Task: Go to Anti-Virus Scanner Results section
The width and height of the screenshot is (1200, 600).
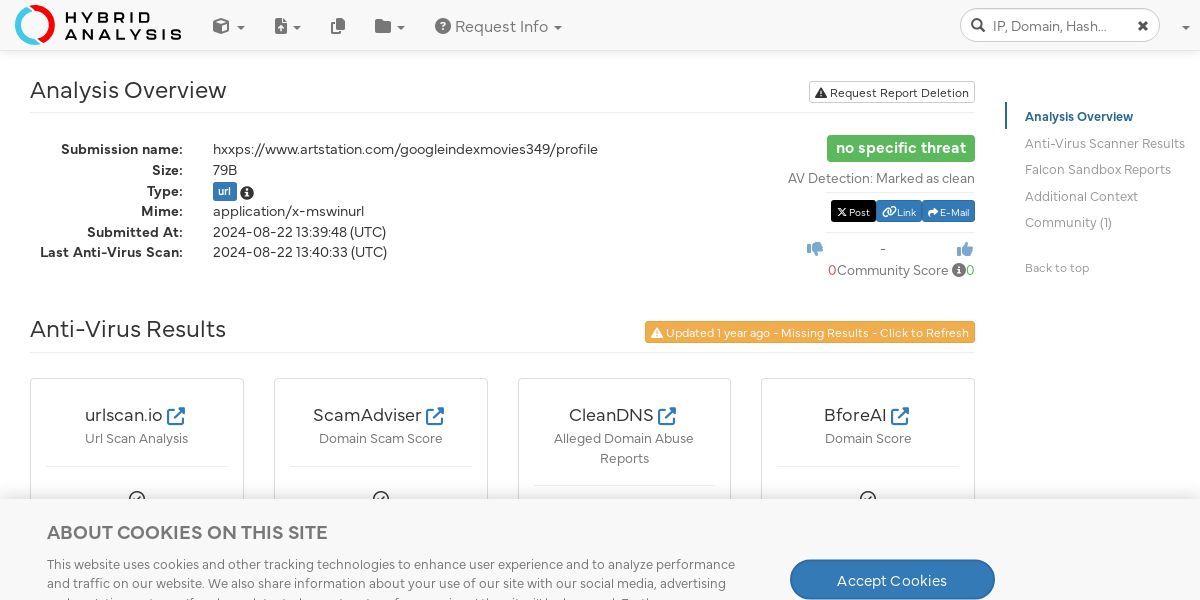Action: coord(1104,143)
